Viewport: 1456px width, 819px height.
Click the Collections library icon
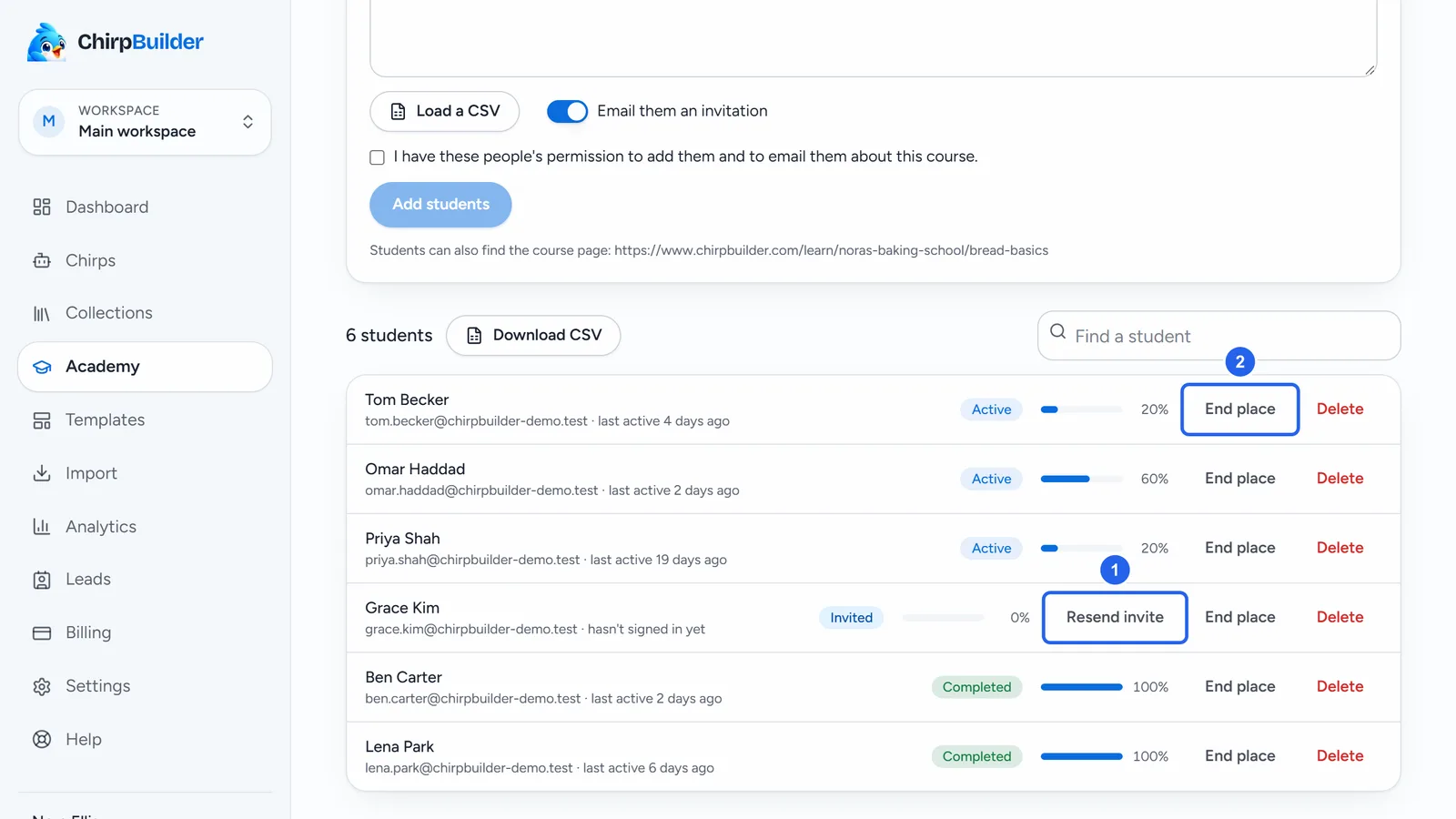(x=42, y=313)
